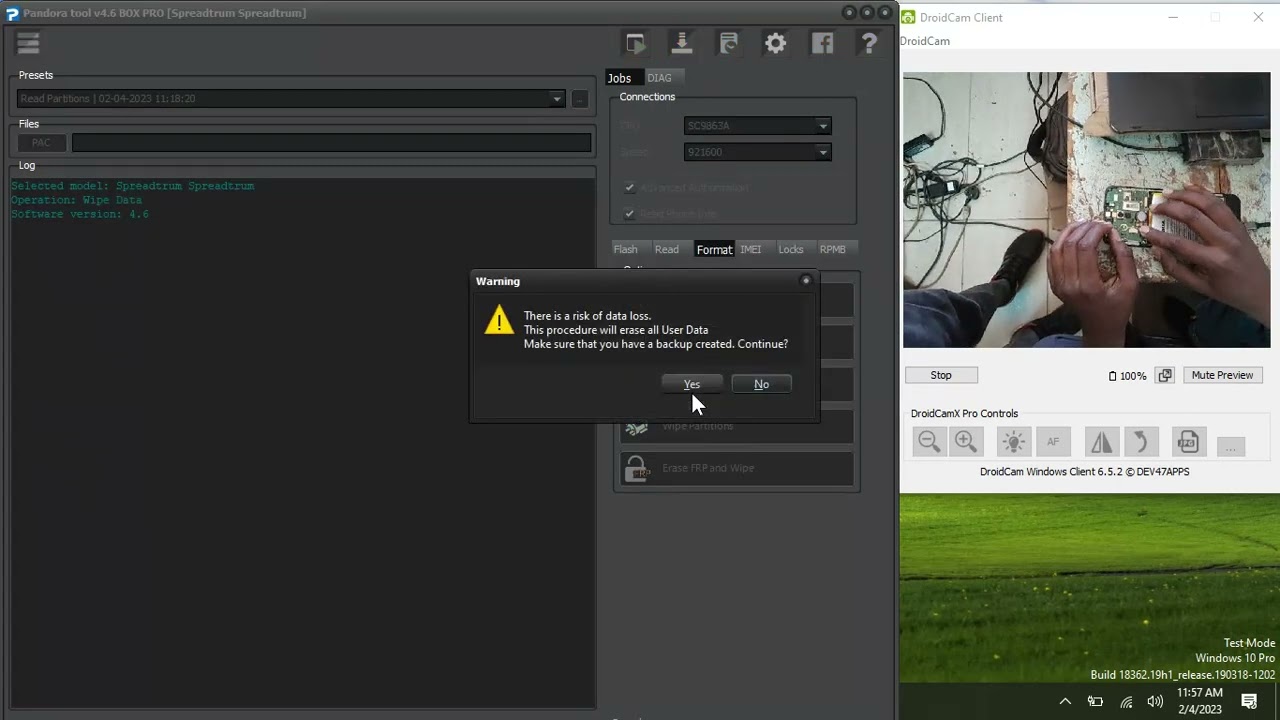Open DroidCam more controls ellipsis
The height and width of the screenshot is (720, 1280).
pyautogui.click(x=1231, y=446)
